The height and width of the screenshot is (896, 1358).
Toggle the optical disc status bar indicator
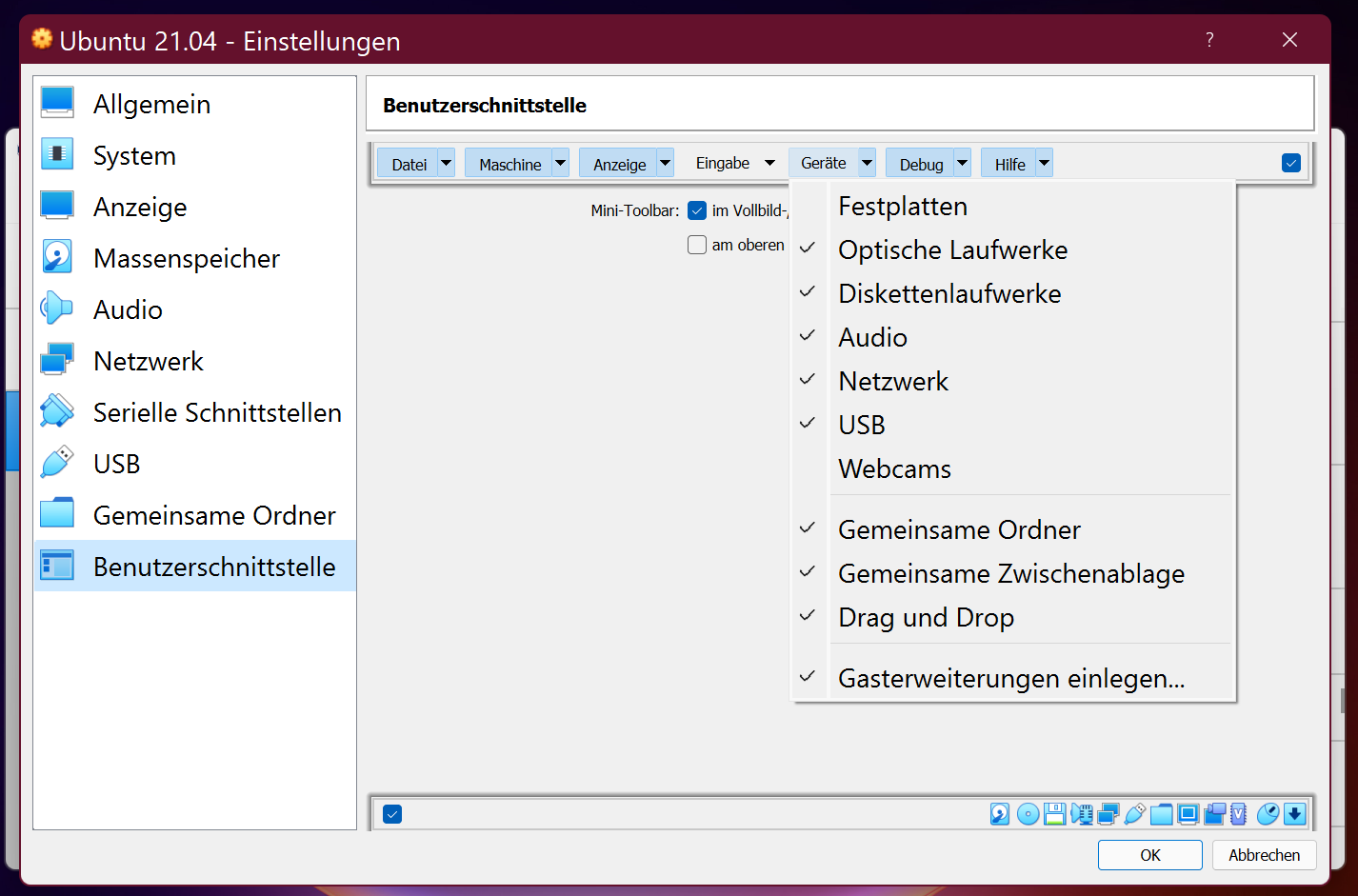point(1028,814)
